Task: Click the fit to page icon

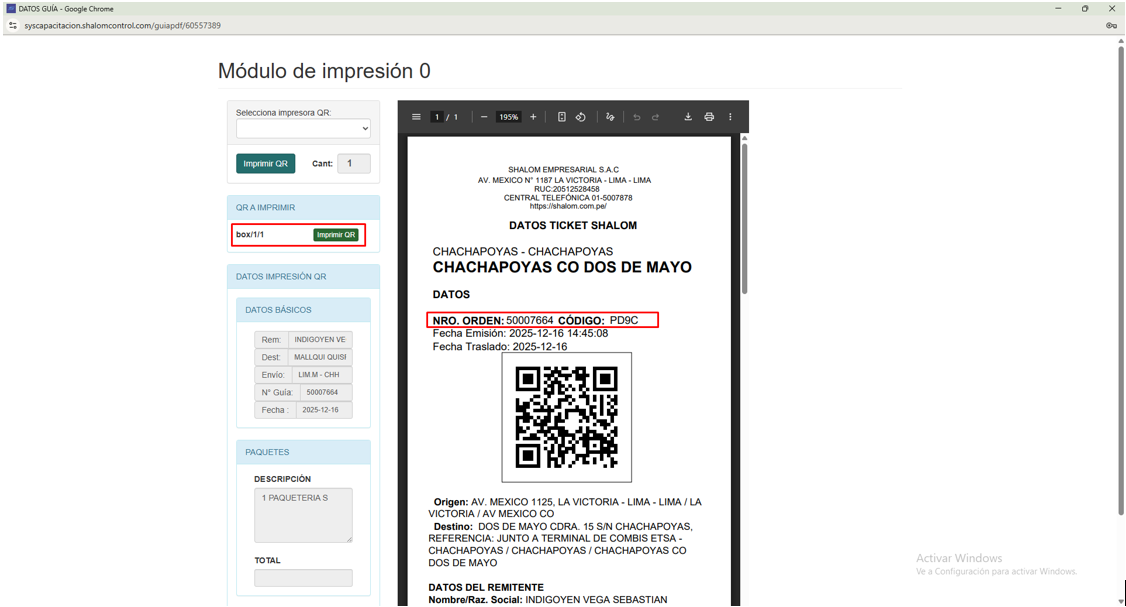Action: coord(562,117)
